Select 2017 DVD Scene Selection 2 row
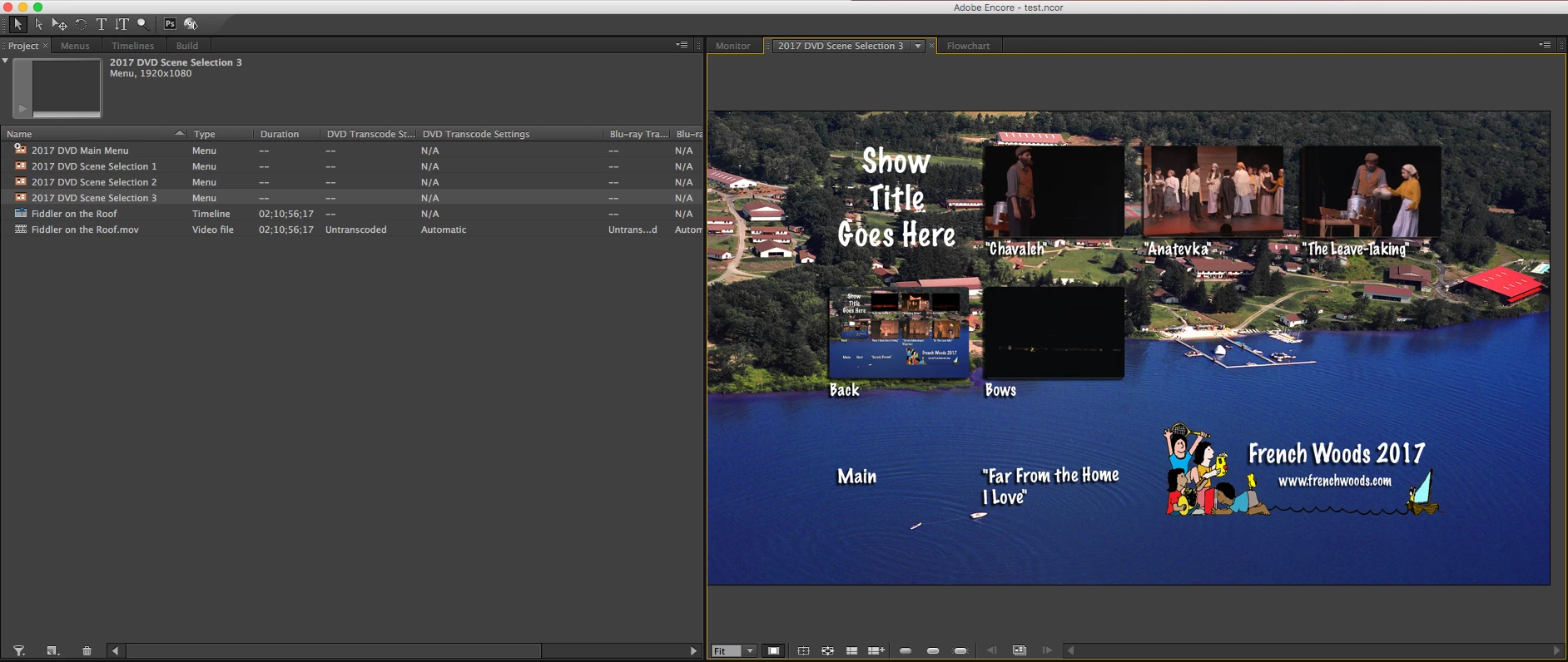Viewport: 1568px width, 662px height. tap(351, 182)
